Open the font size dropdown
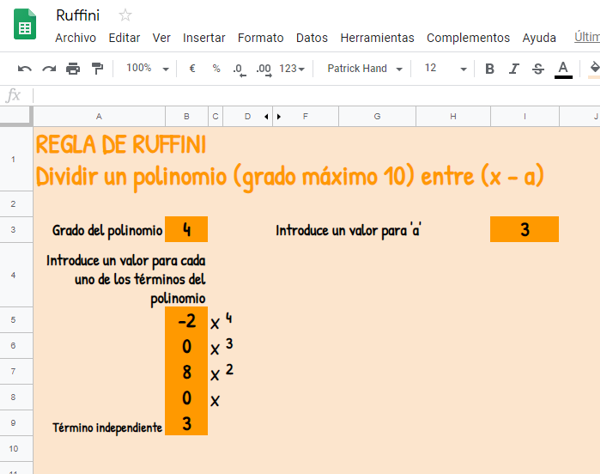600x474 pixels. tap(446, 68)
